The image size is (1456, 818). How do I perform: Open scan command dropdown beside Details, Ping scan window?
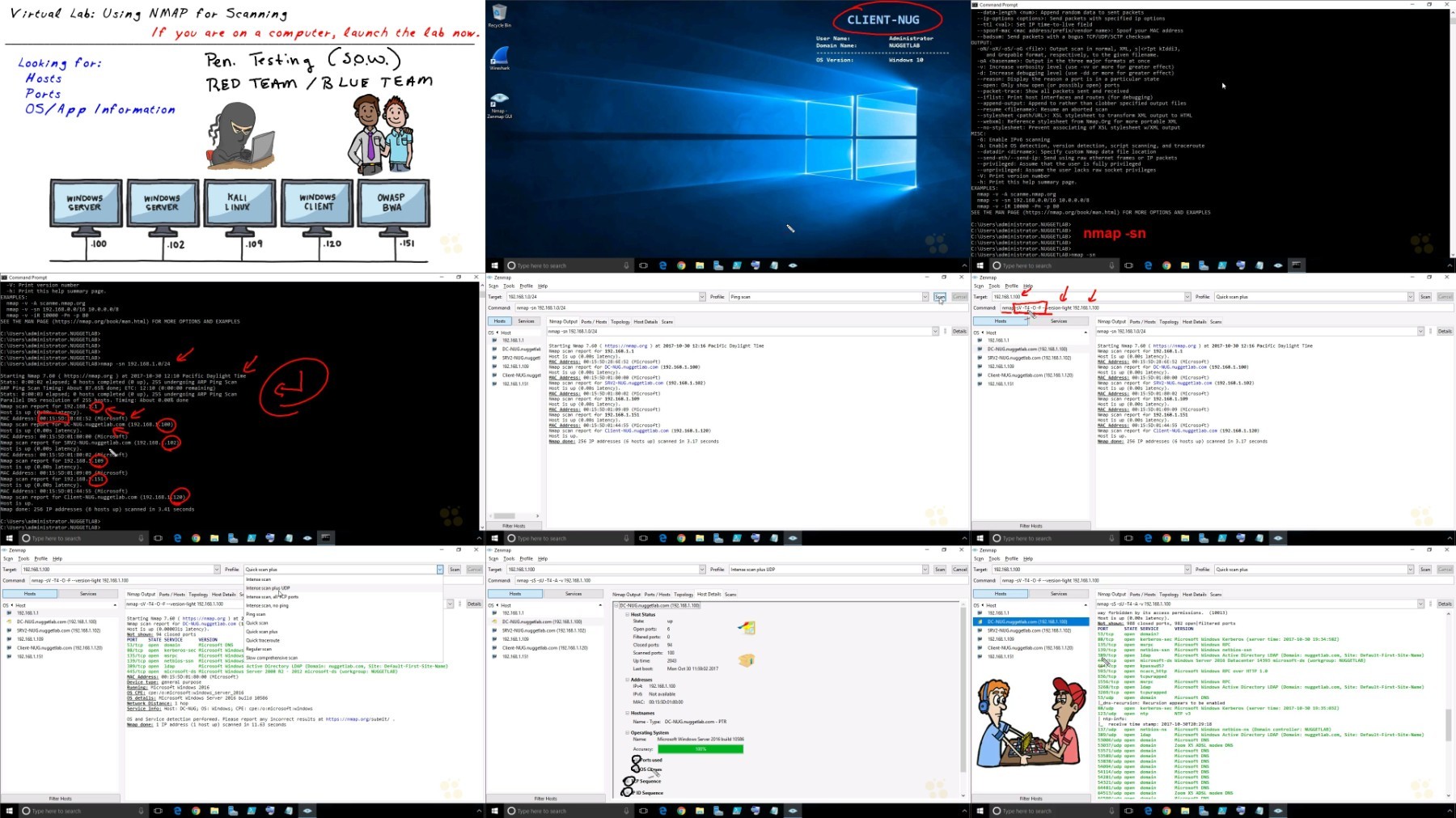point(935,331)
